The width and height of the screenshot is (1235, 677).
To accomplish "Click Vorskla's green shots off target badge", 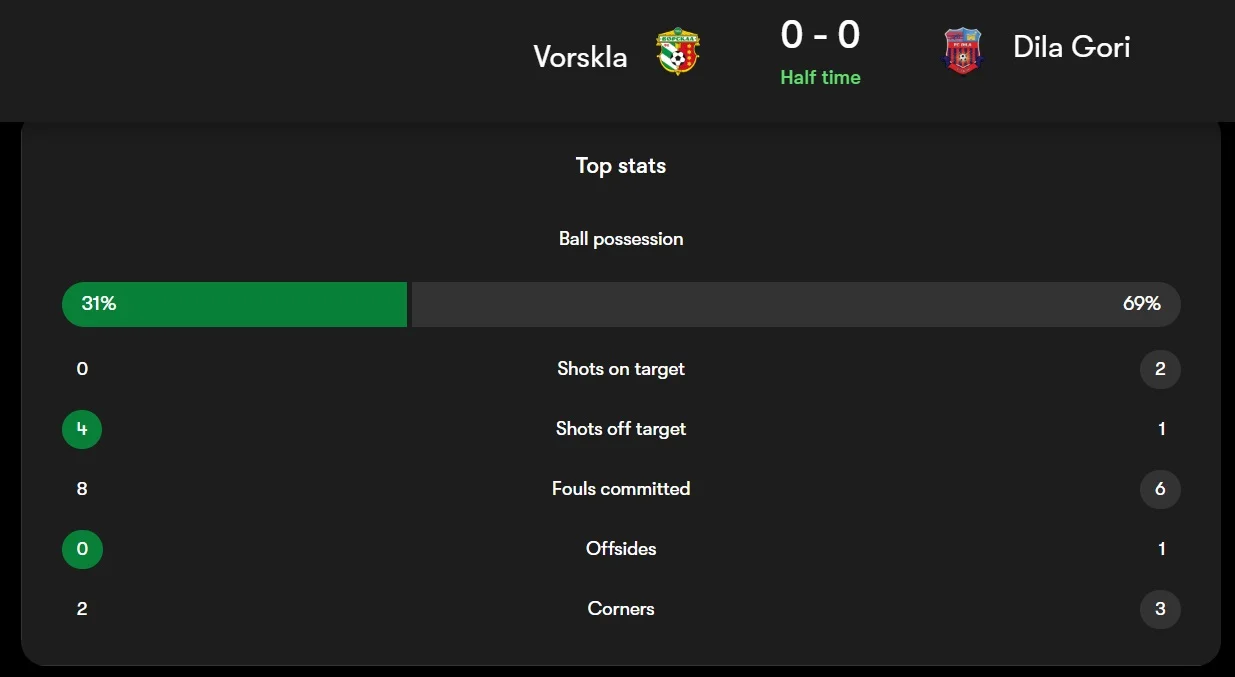I will tap(82, 429).
